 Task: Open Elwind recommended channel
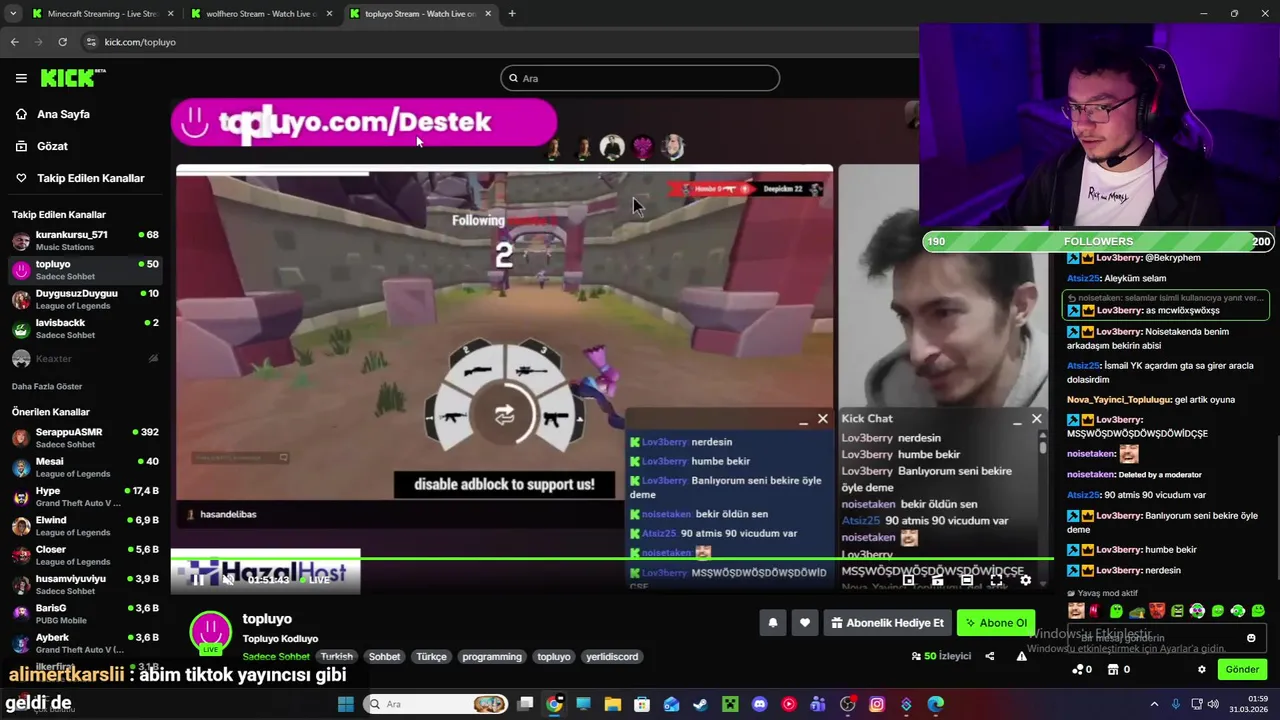pyautogui.click(x=85, y=525)
